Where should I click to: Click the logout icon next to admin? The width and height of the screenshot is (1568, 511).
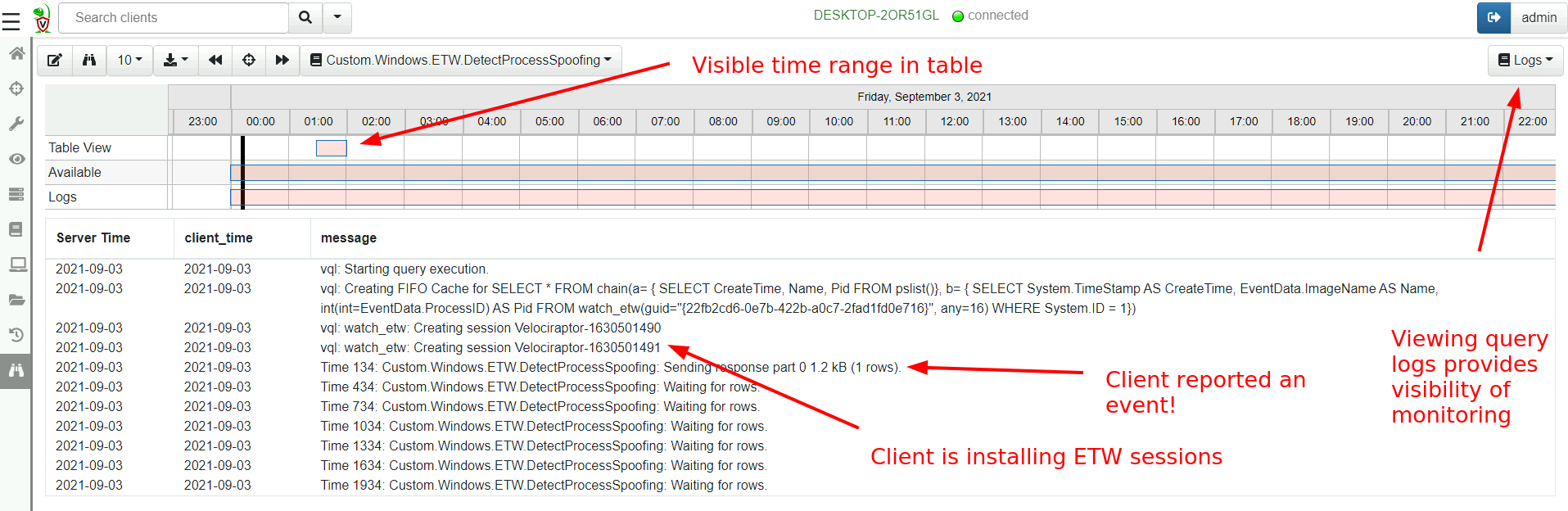(1493, 17)
